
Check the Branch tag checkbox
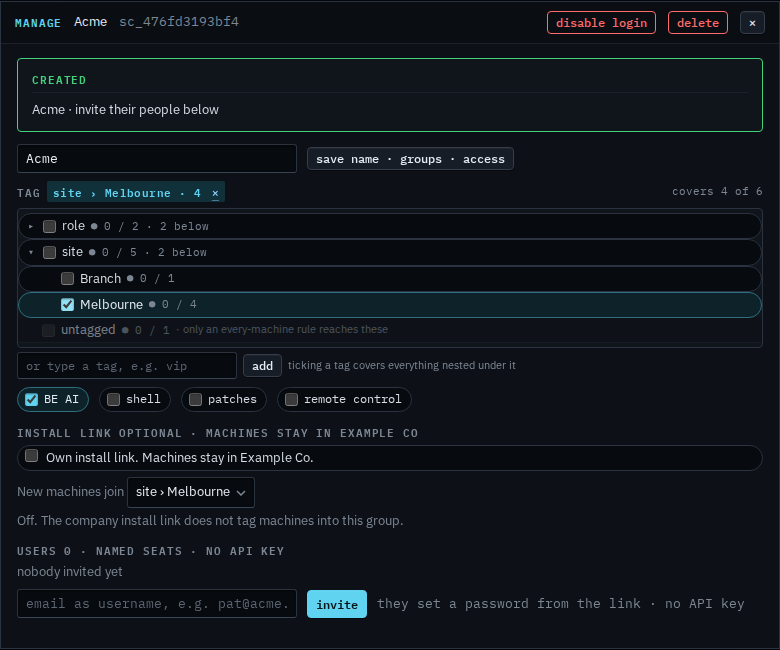tap(67, 279)
